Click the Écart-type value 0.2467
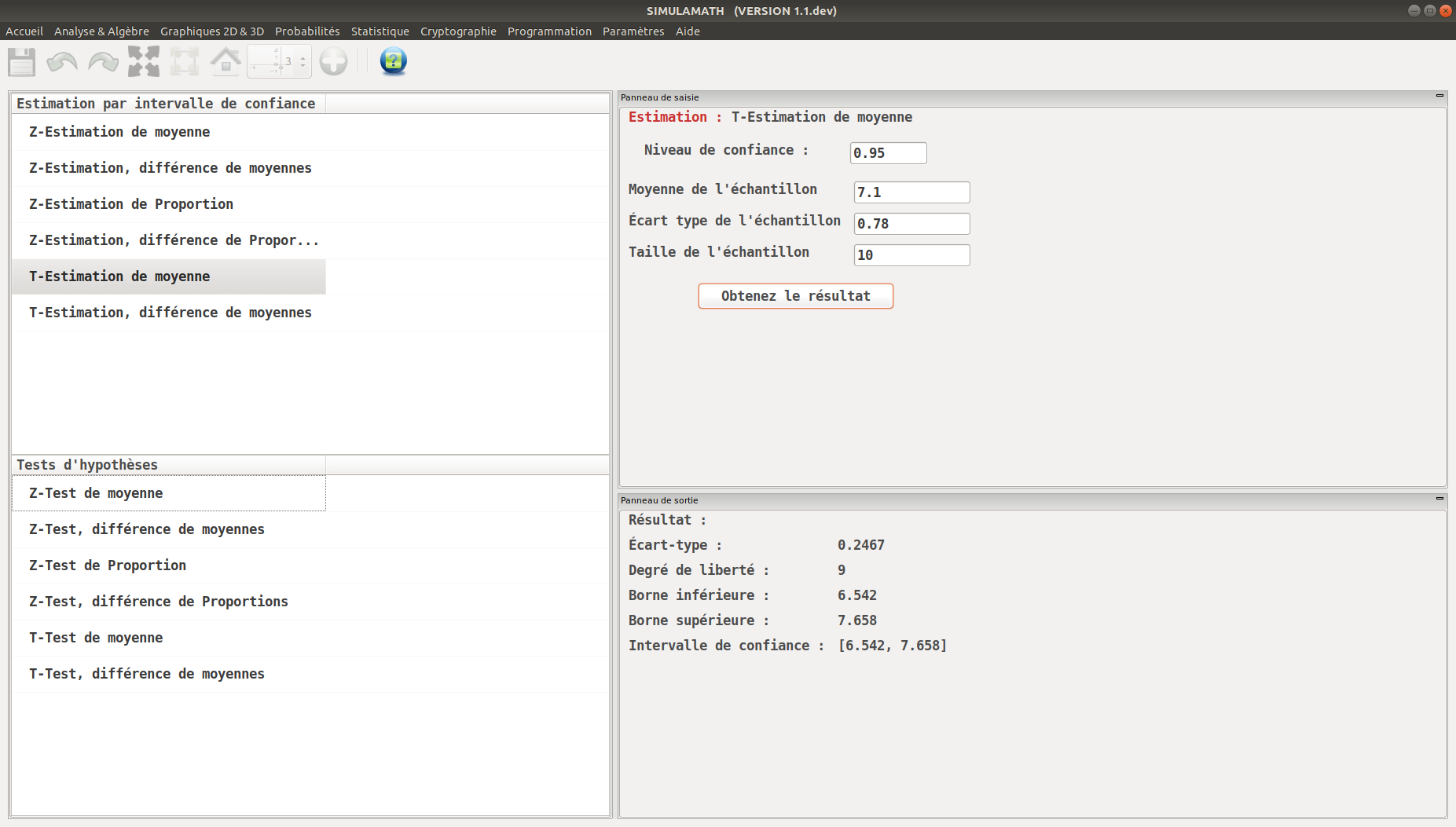 pyautogui.click(x=861, y=545)
